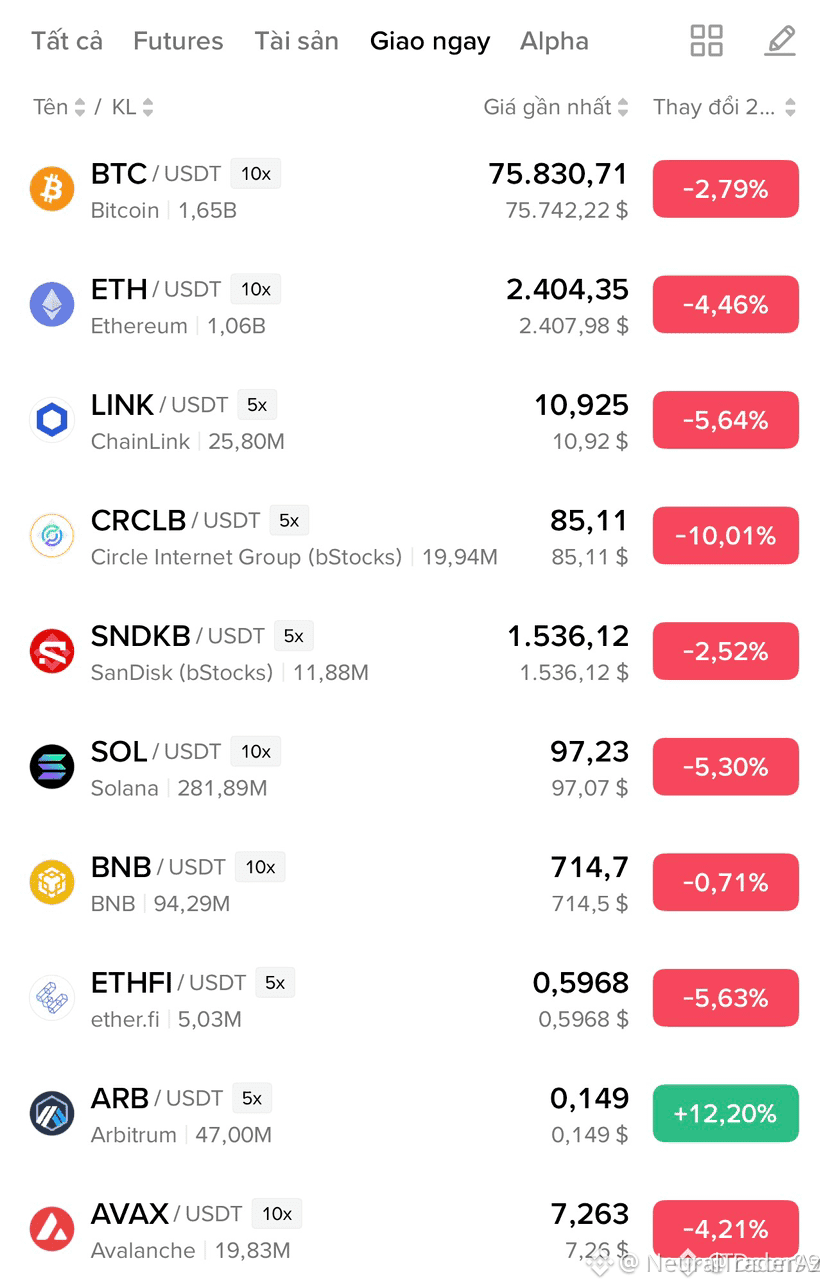Open the SNDKB/USDT SanDisk row
The image size is (828, 1288).
pos(414,651)
